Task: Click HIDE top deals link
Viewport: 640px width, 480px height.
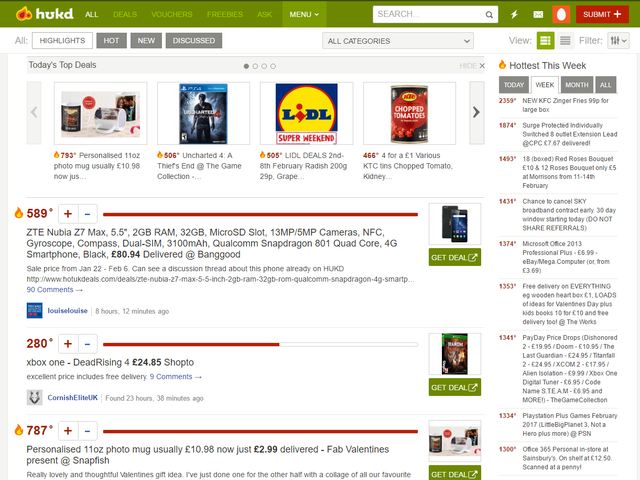Action: 468,66
